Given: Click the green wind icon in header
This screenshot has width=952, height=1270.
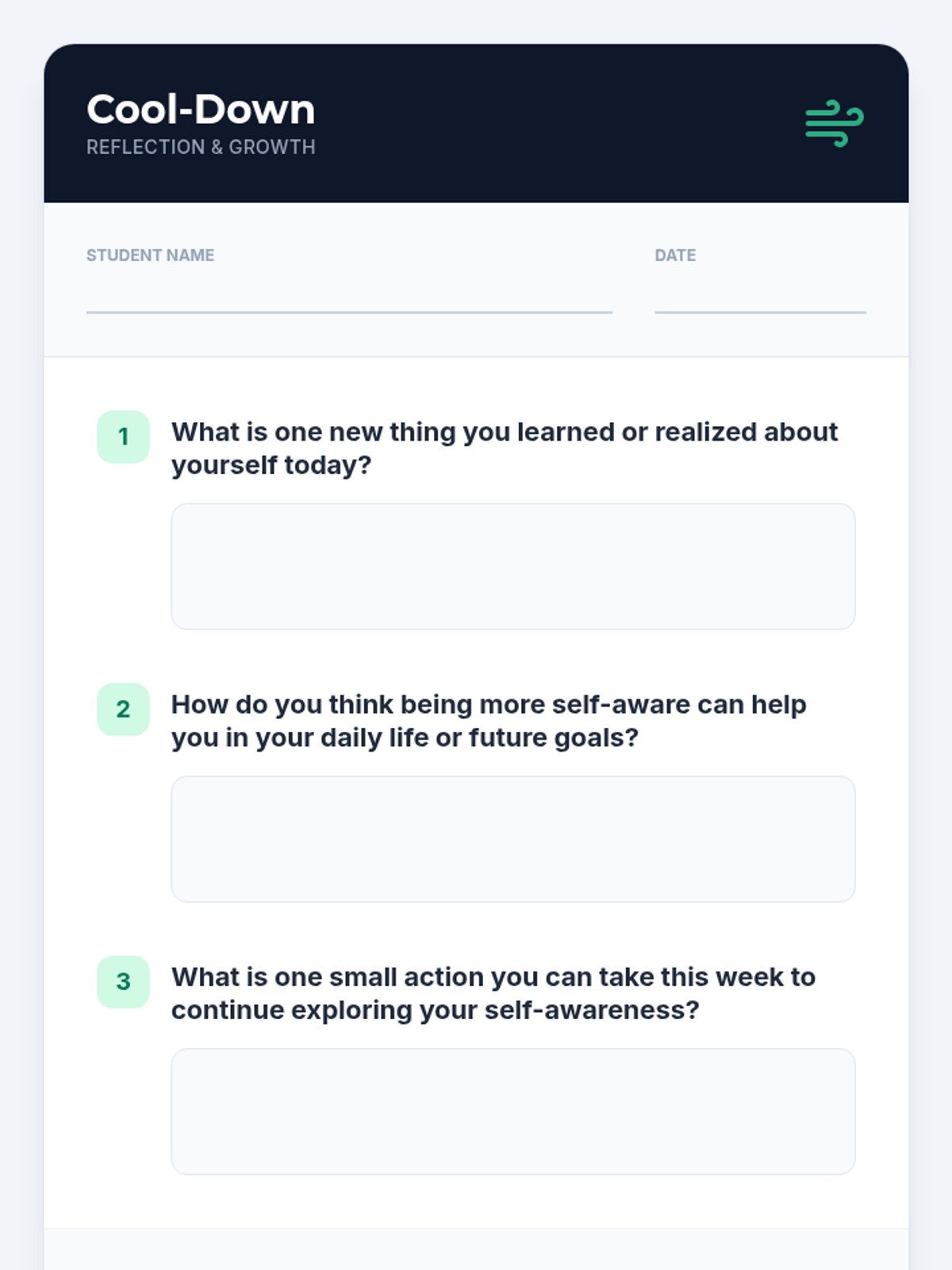Looking at the screenshot, I should [x=835, y=124].
